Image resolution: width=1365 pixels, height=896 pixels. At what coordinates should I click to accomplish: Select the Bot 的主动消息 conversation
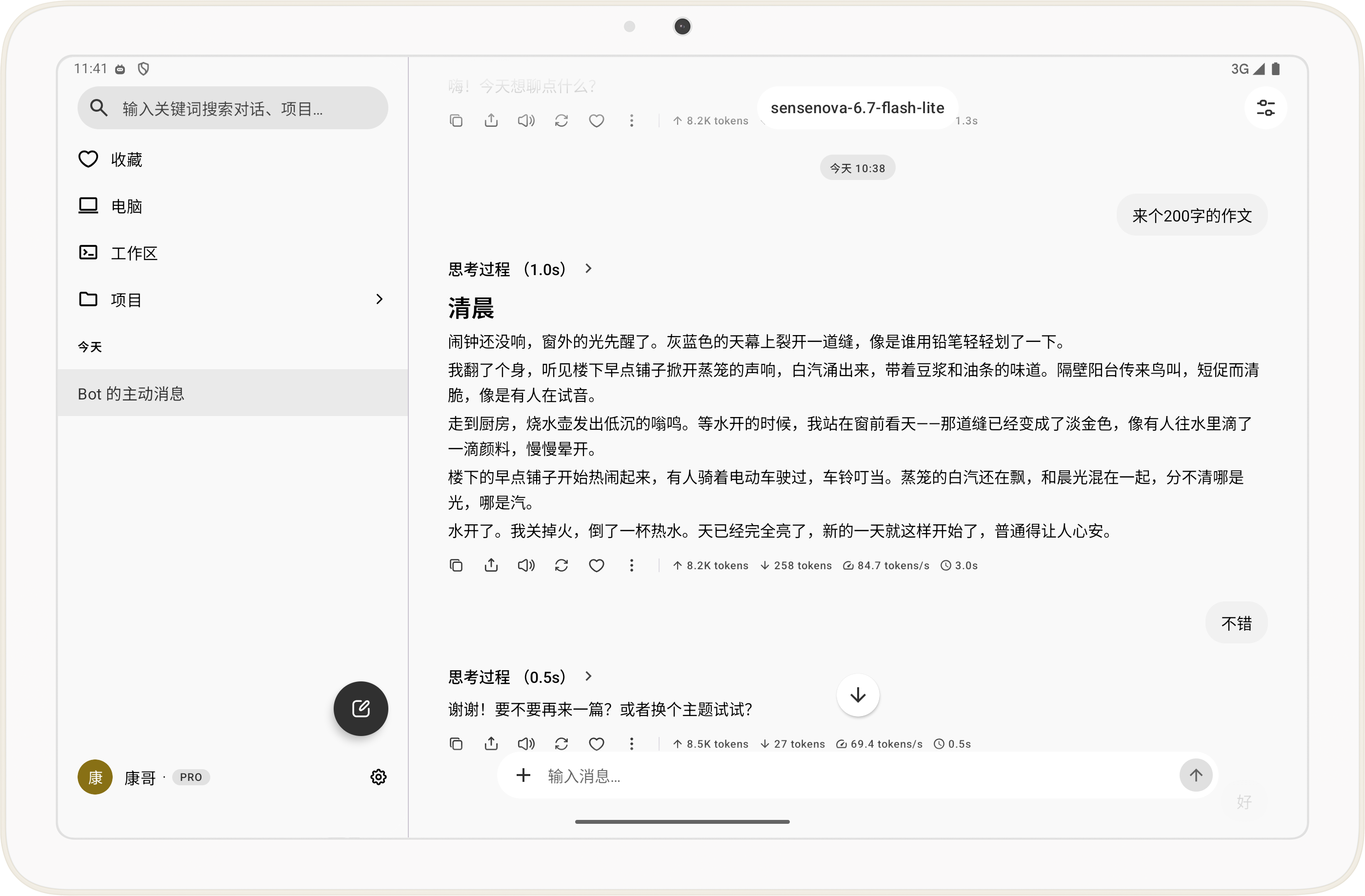coord(232,393)
